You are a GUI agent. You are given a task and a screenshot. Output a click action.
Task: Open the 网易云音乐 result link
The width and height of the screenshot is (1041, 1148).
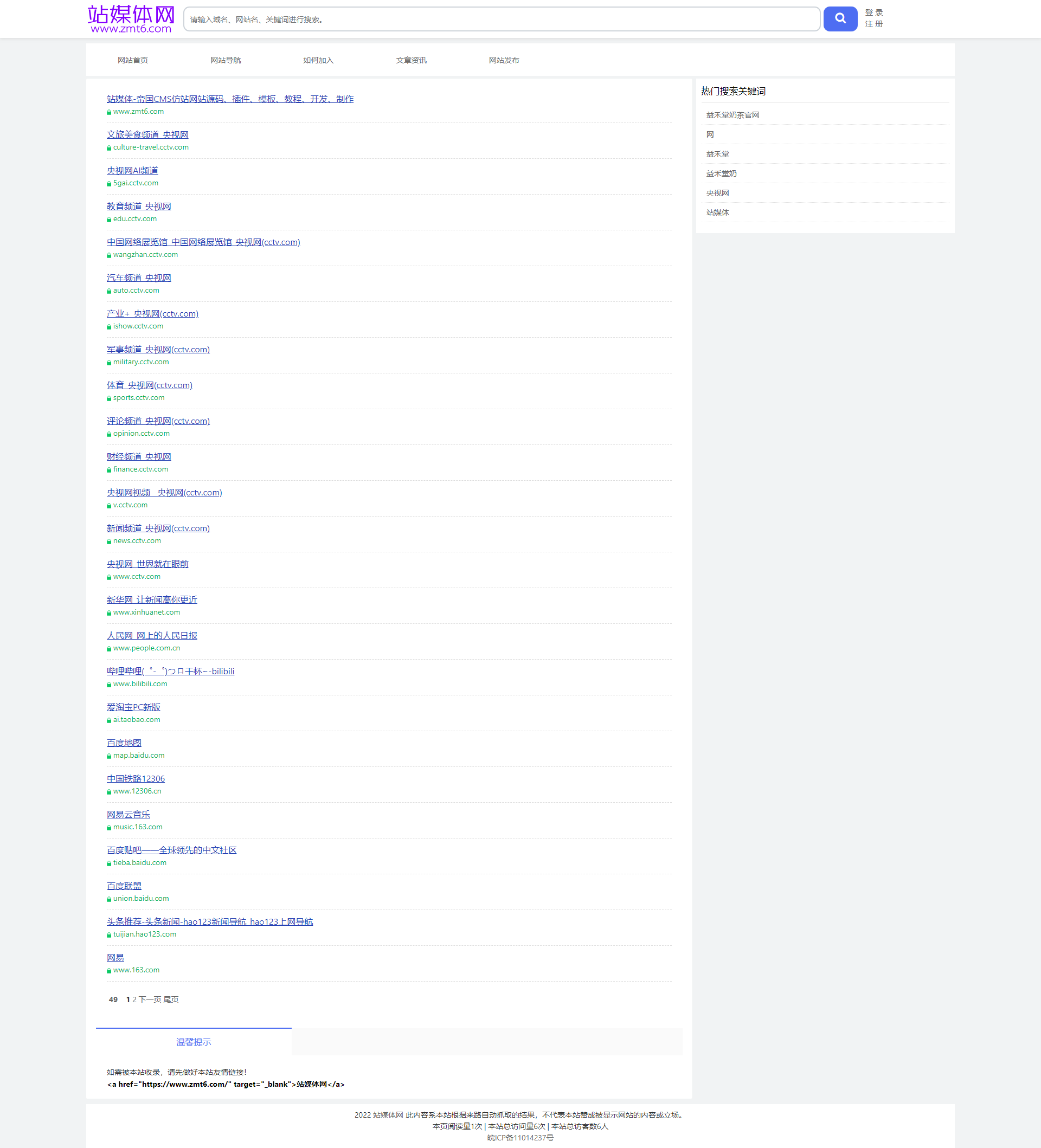pyautogui.click(x=128, y=815)
